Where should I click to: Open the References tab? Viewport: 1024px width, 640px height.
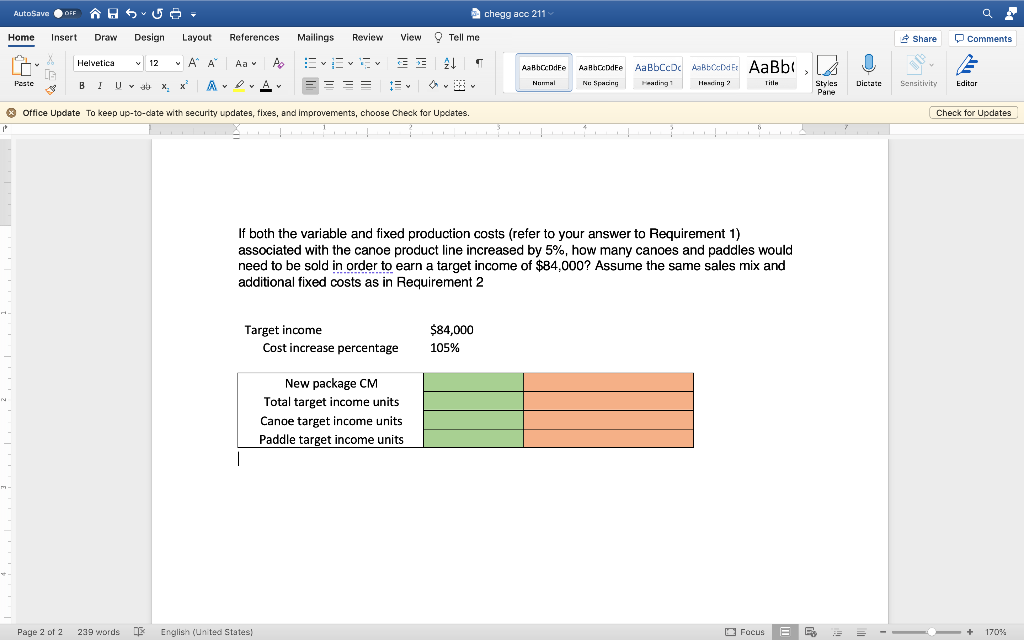coord(254,37)
